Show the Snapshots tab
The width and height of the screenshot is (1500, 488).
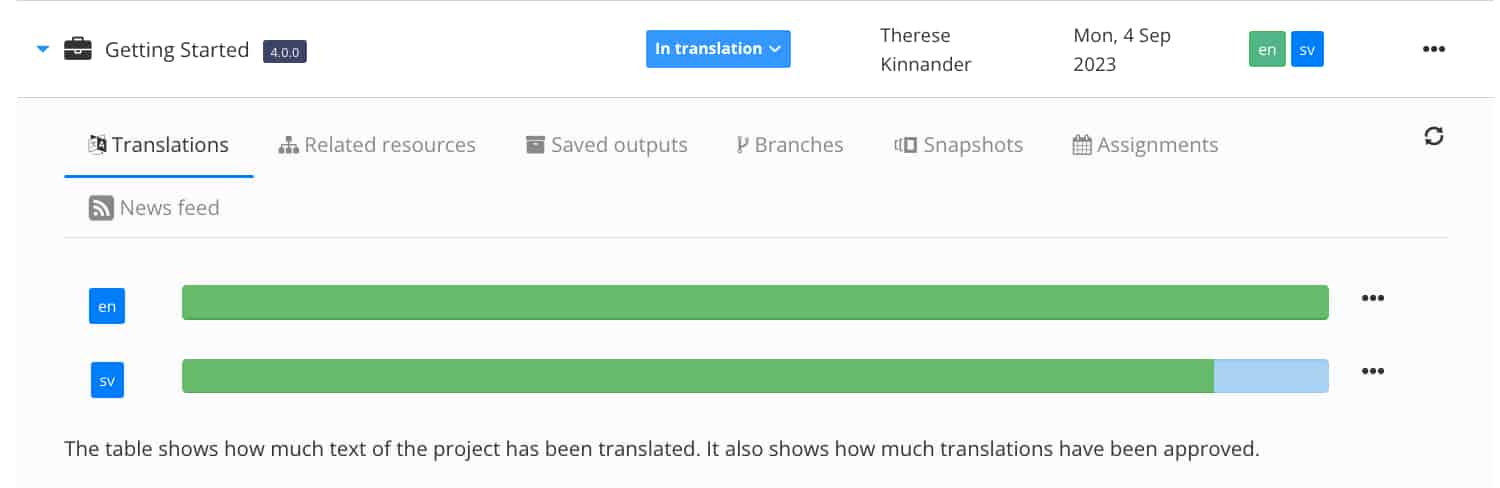tap(959, 145)
